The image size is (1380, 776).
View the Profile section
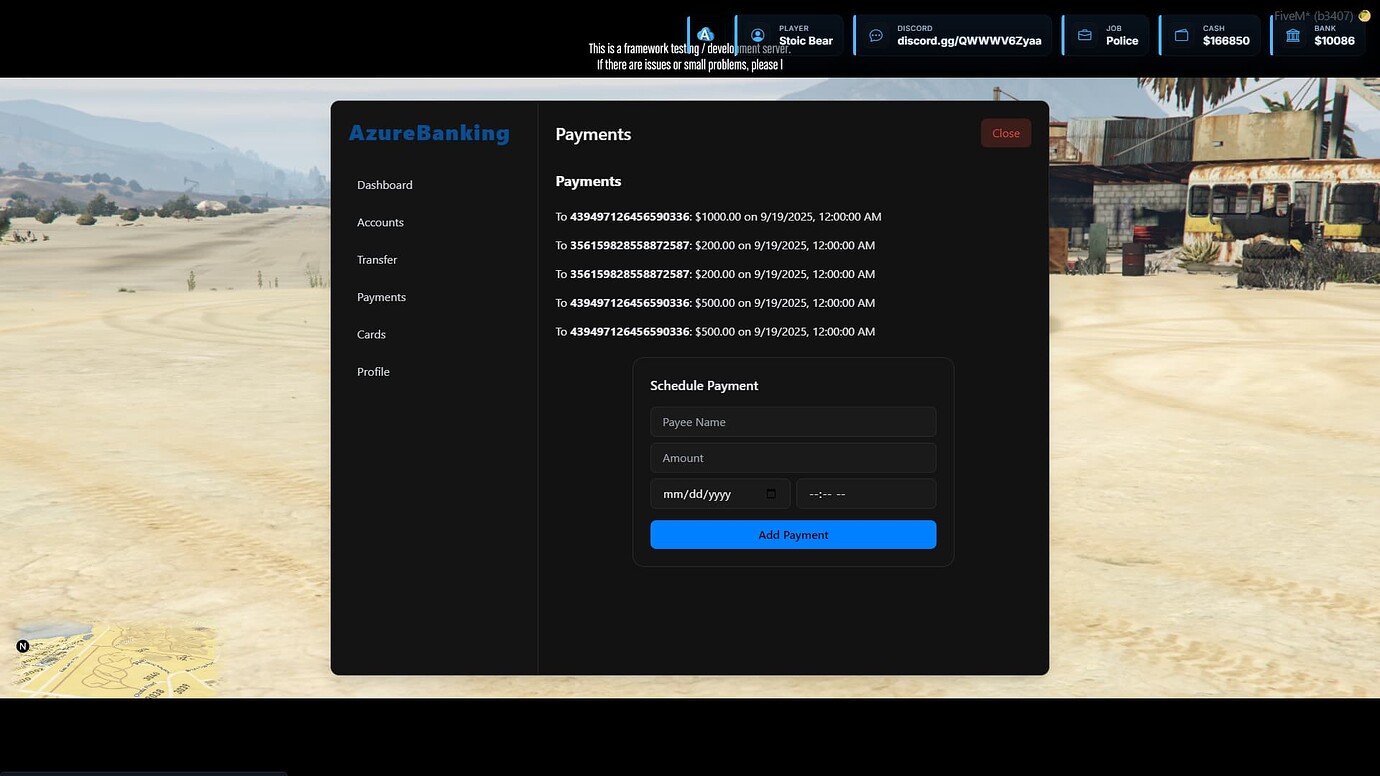click(373, 371)
